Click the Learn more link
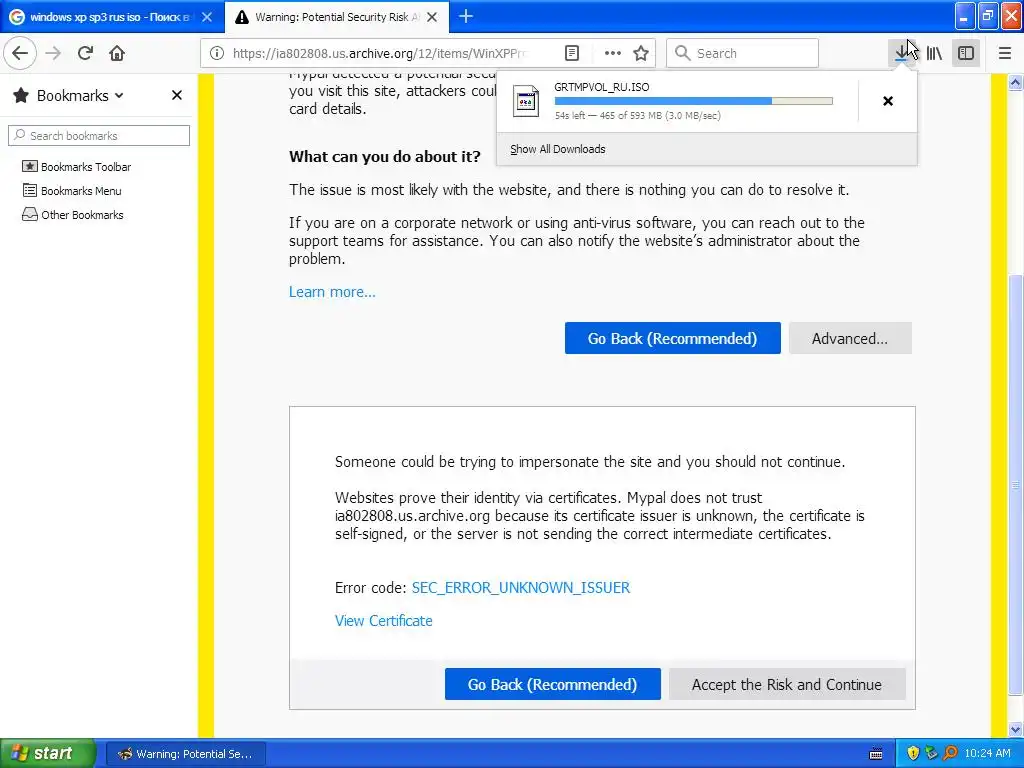1024x768 pixels. pos(332,292)
